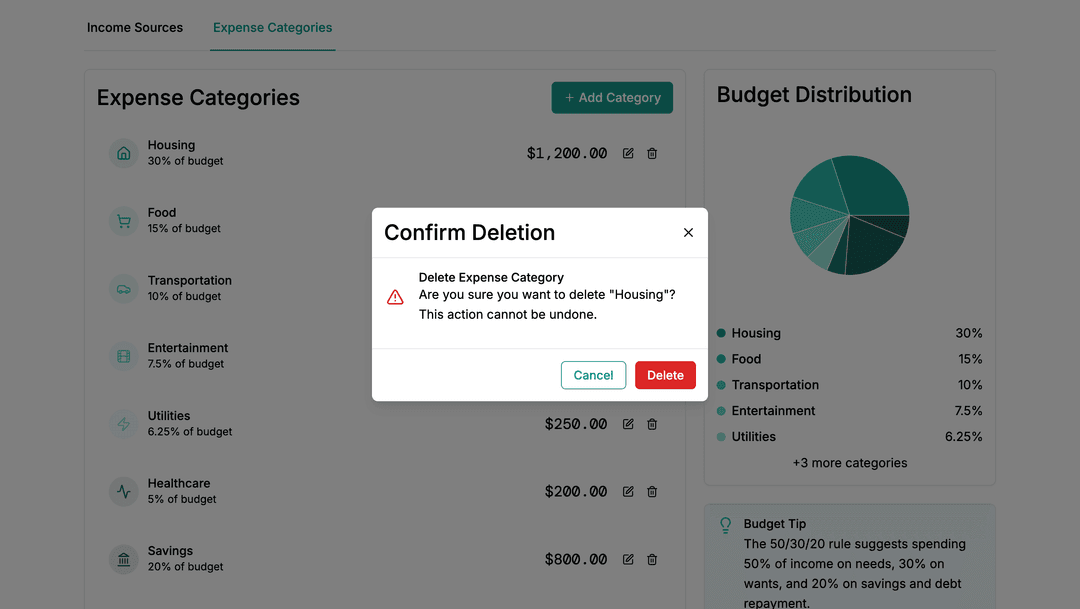The image size is (1080, 609).
Task: Click the Housing home icon
Action: coord(123,153)
